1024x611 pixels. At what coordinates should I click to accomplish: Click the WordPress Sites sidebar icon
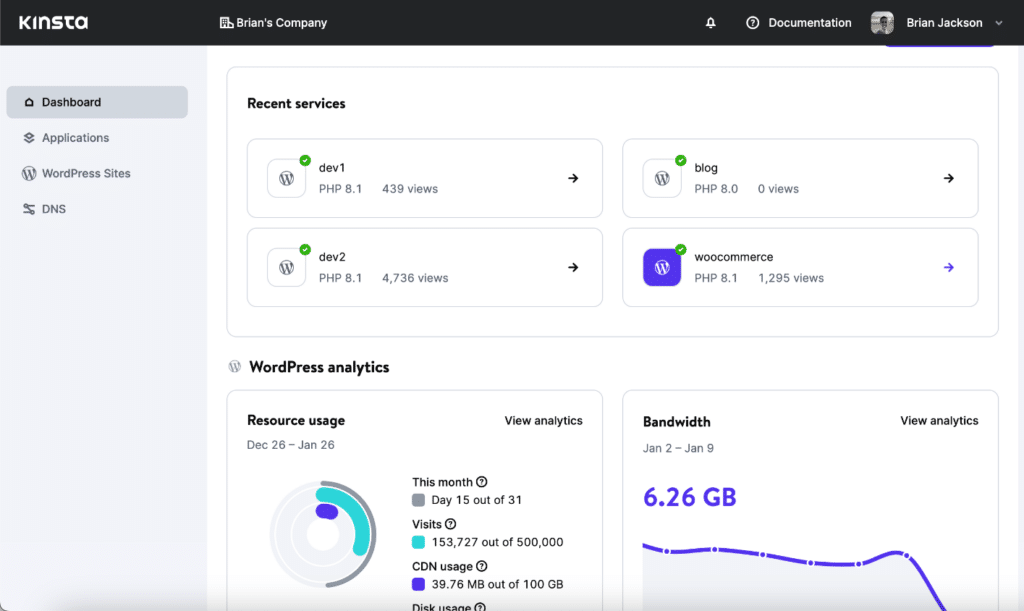click(29, 173)
